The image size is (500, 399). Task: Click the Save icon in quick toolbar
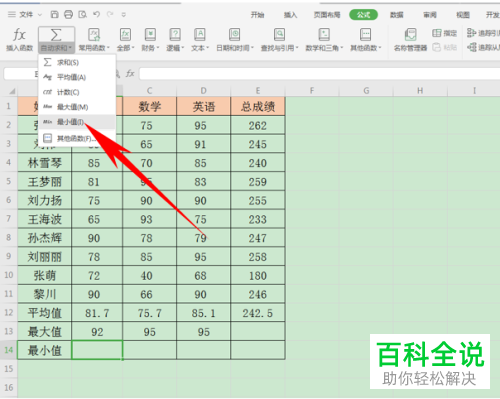(x=54, y=14)
